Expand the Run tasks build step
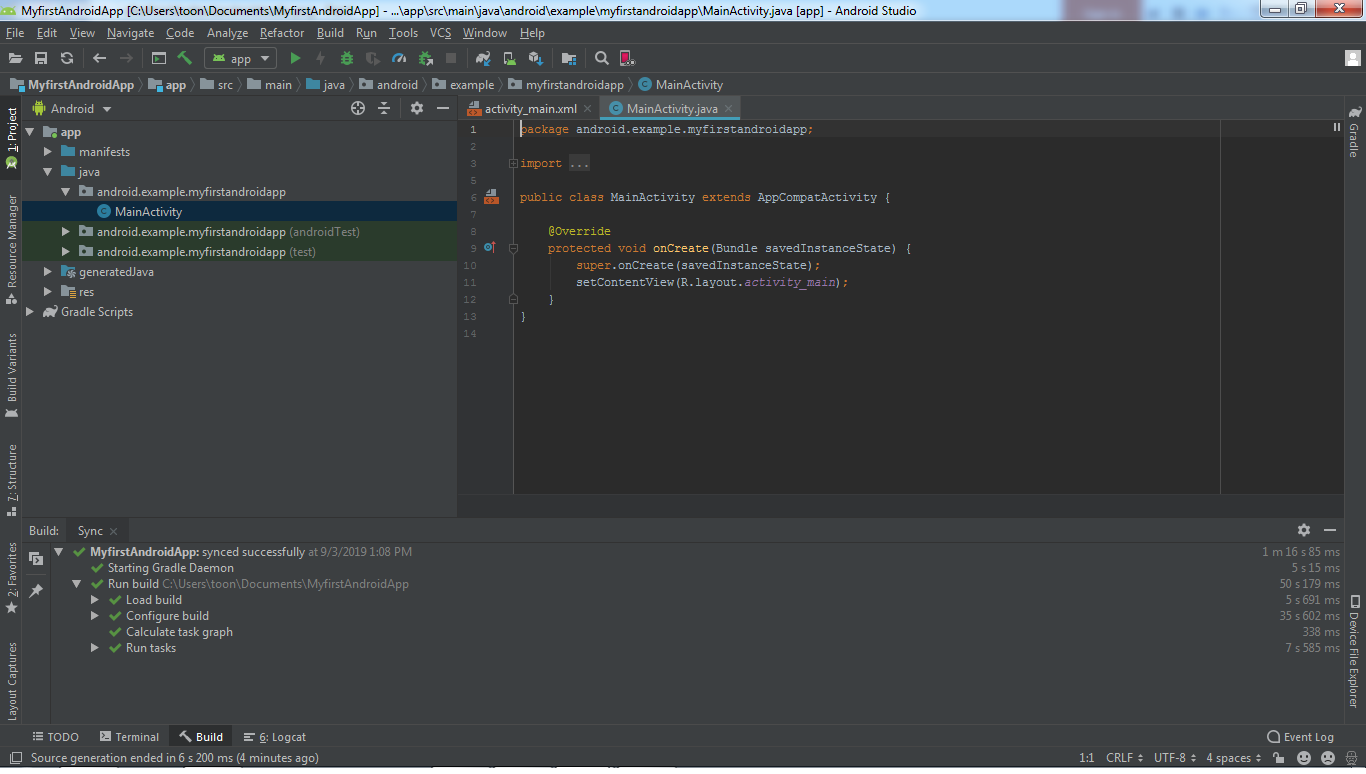Screen dimensions: 1366x774 93,647
